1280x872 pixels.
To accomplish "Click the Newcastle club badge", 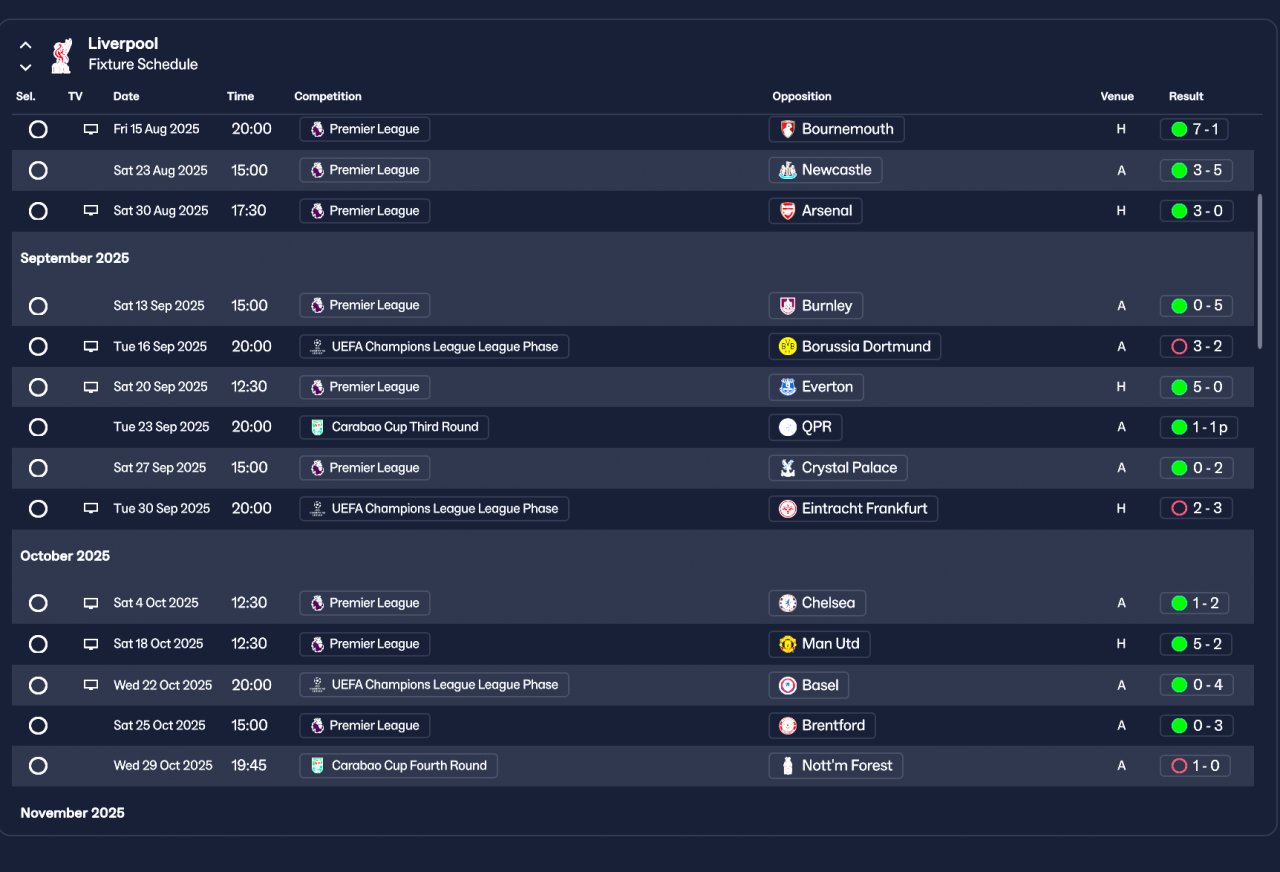I will tap(788, 170).
